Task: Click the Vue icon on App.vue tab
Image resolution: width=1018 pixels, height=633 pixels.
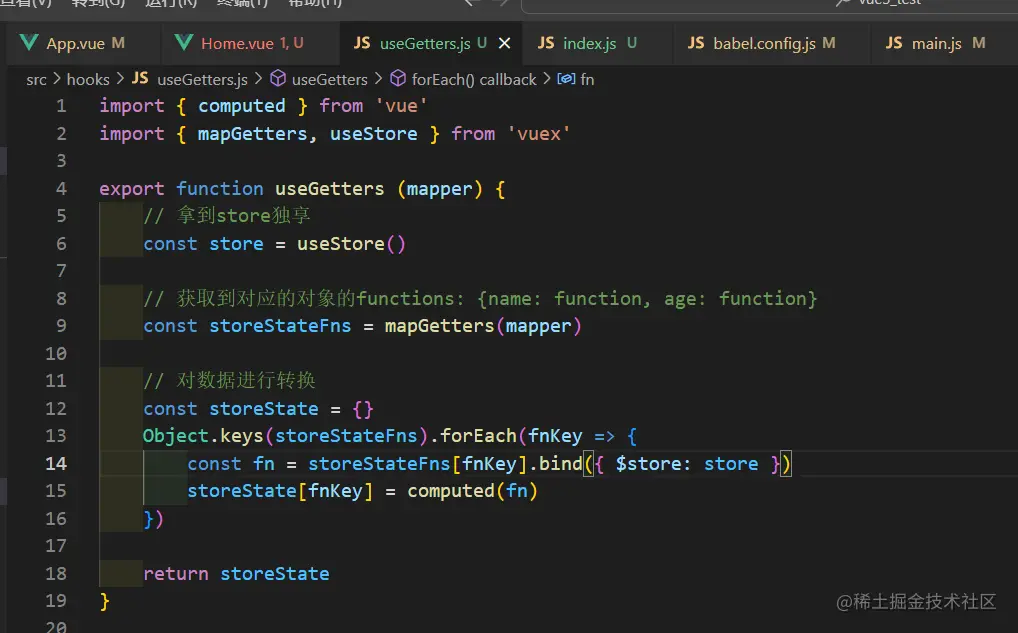Action: [29, 43]
